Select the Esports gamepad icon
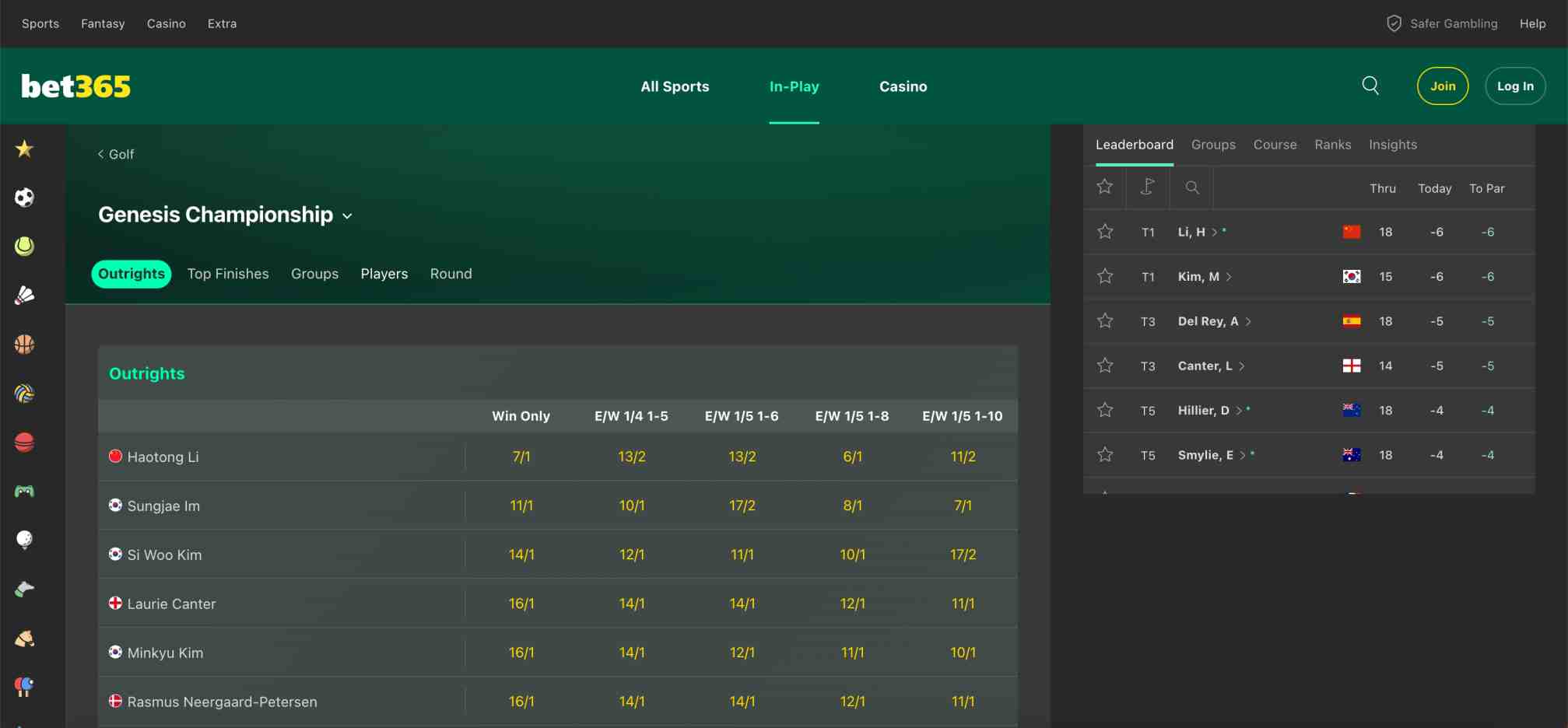Viewport: 1568px width, 728px height. coord(24,491)
